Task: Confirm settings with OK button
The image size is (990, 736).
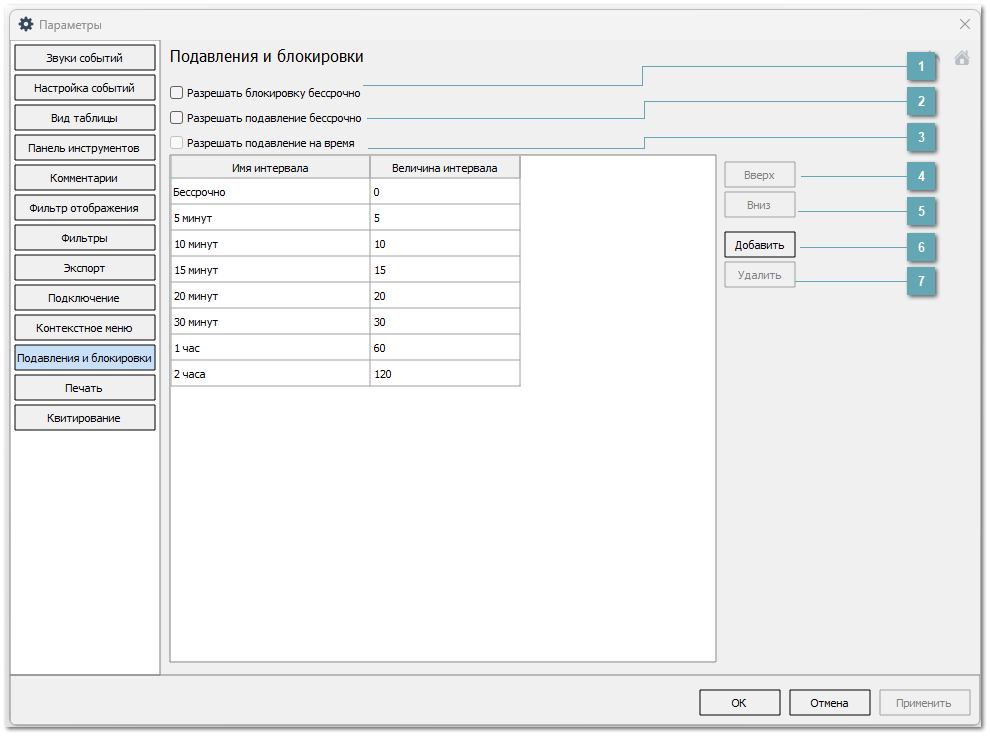Action: click(739, 703)
